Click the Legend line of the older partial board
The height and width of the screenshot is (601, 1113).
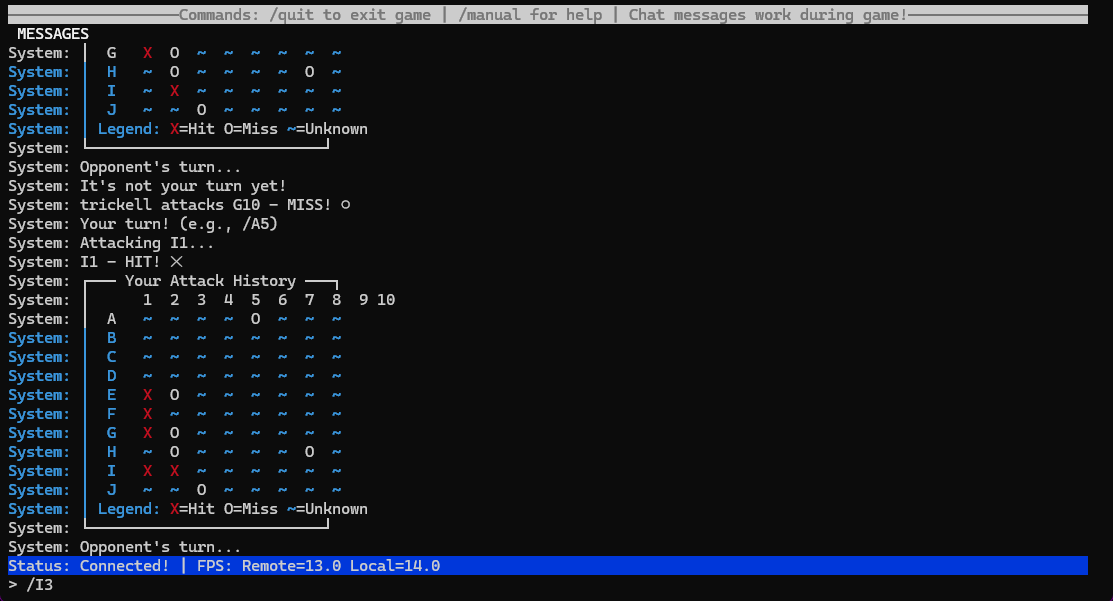(x=233, y=129)
